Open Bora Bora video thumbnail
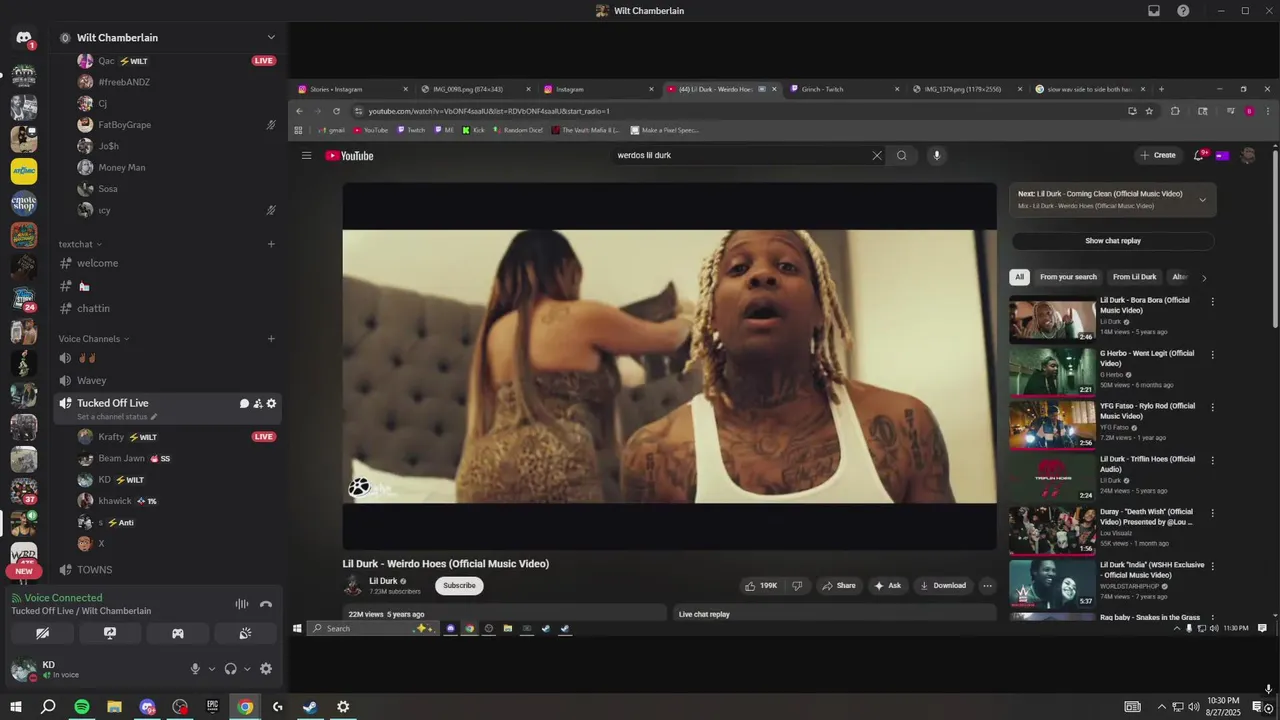Viewport: 1280px width, 720px height. [1052, 319]
